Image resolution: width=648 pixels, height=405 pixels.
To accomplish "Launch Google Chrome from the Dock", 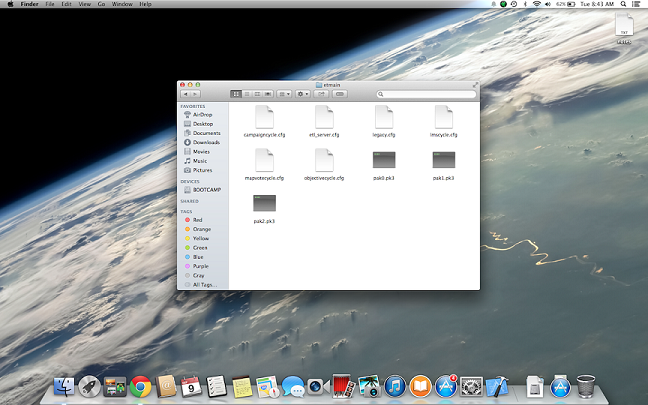I will tap(140, 386).
